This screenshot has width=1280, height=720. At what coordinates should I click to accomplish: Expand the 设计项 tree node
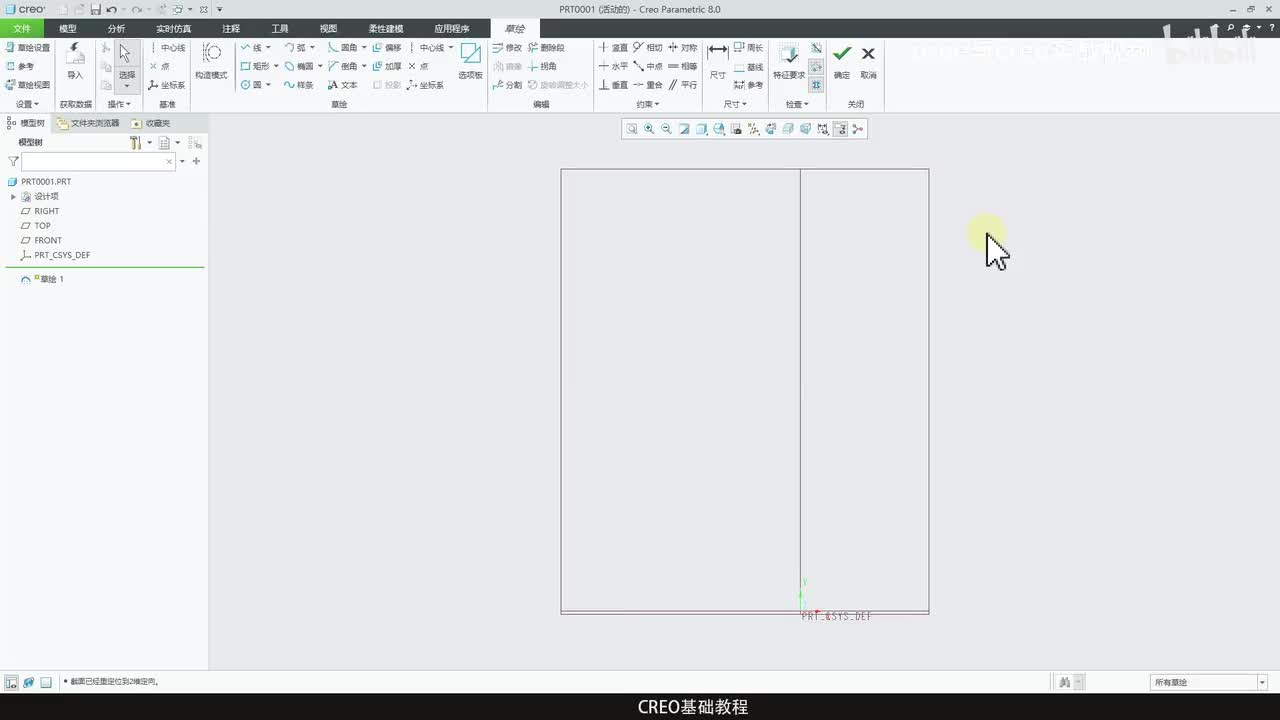[13, 196]
